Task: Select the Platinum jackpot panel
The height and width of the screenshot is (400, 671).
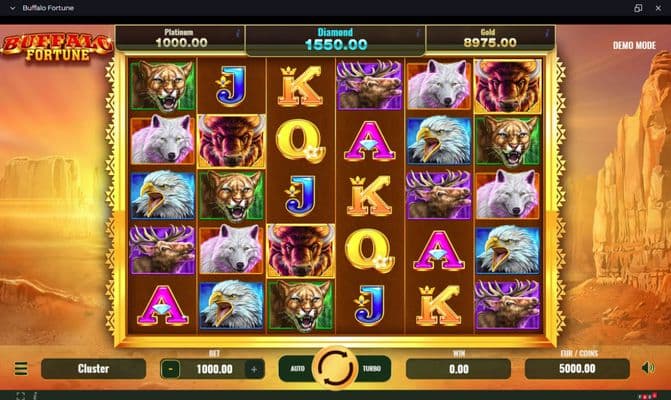Action: click(180, 39)
